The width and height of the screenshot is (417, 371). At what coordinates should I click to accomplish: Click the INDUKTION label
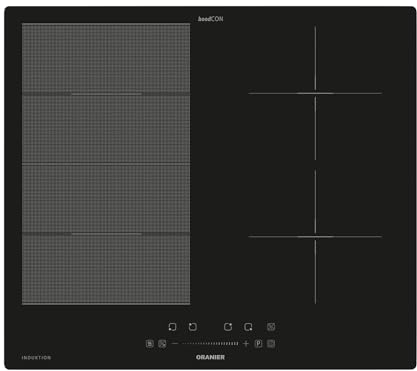tap(36, 358)
